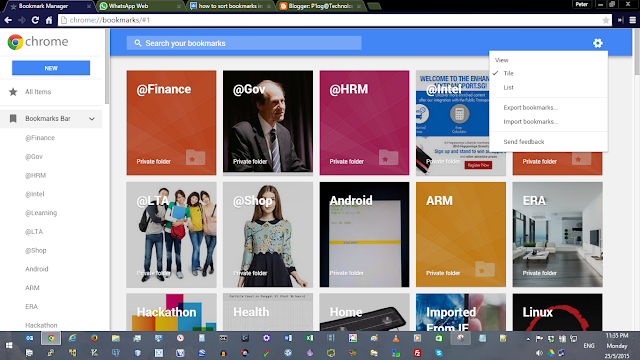The height and width of the screenshot is (360, 640).
Task: Go forward with the browser forward arrow
Action: pos(22,20)
